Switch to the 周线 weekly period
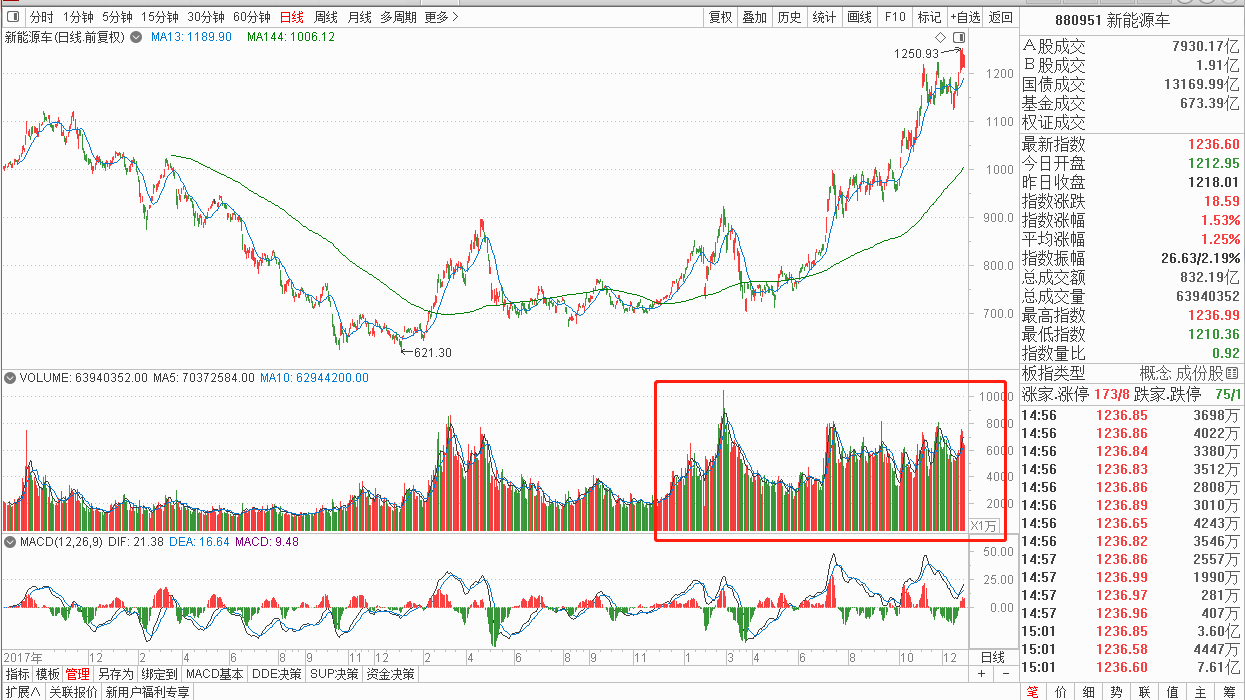 click(326, 17)
